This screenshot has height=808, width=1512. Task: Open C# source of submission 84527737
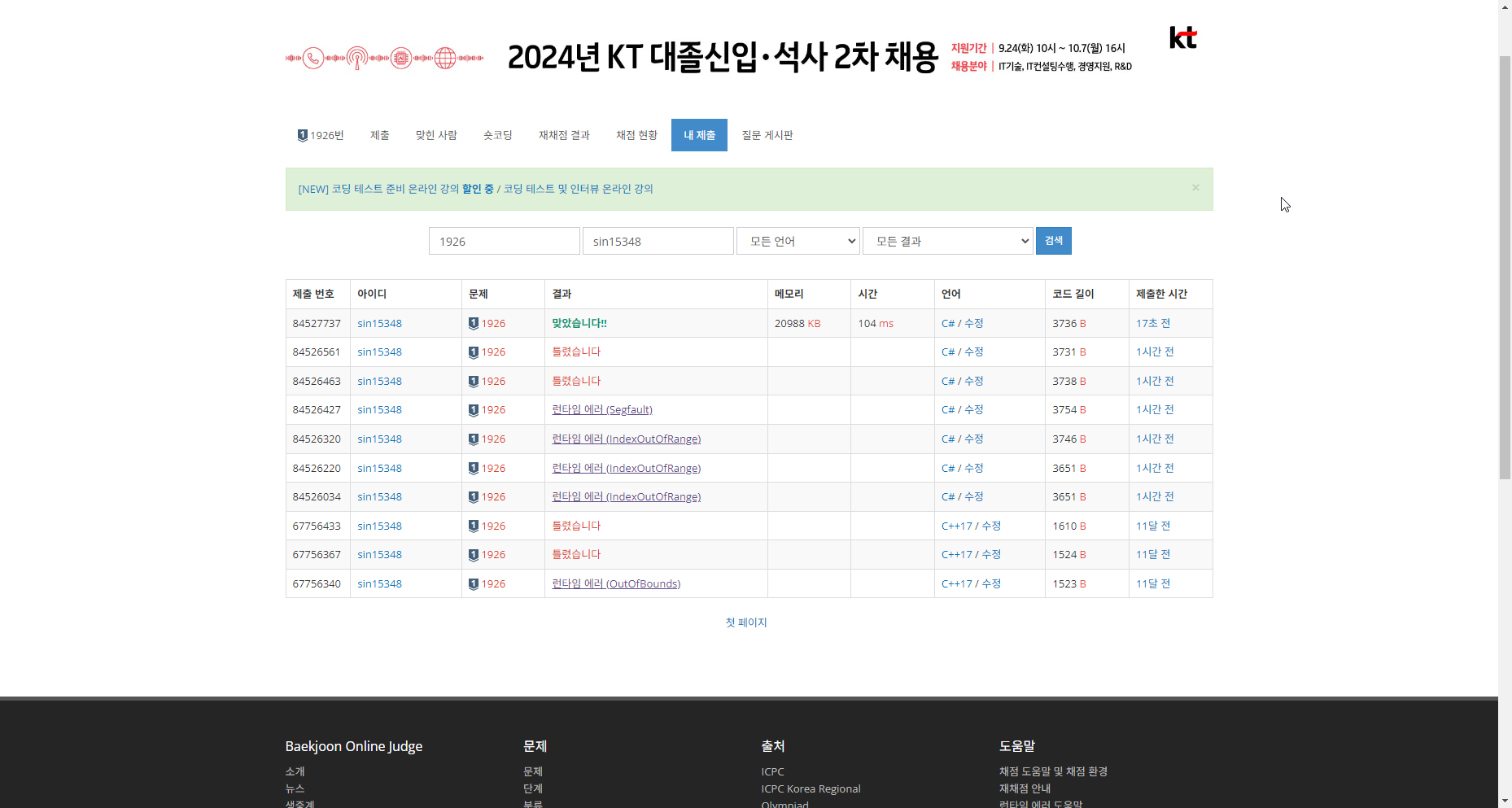[x=948, y=323]
